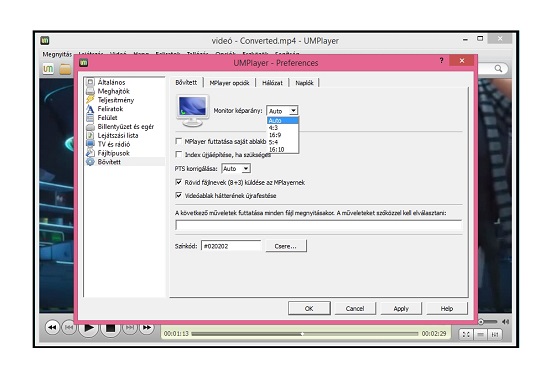Switch to the Hálózat tab
The image size is (550, 375).
(x=272, y=83)
